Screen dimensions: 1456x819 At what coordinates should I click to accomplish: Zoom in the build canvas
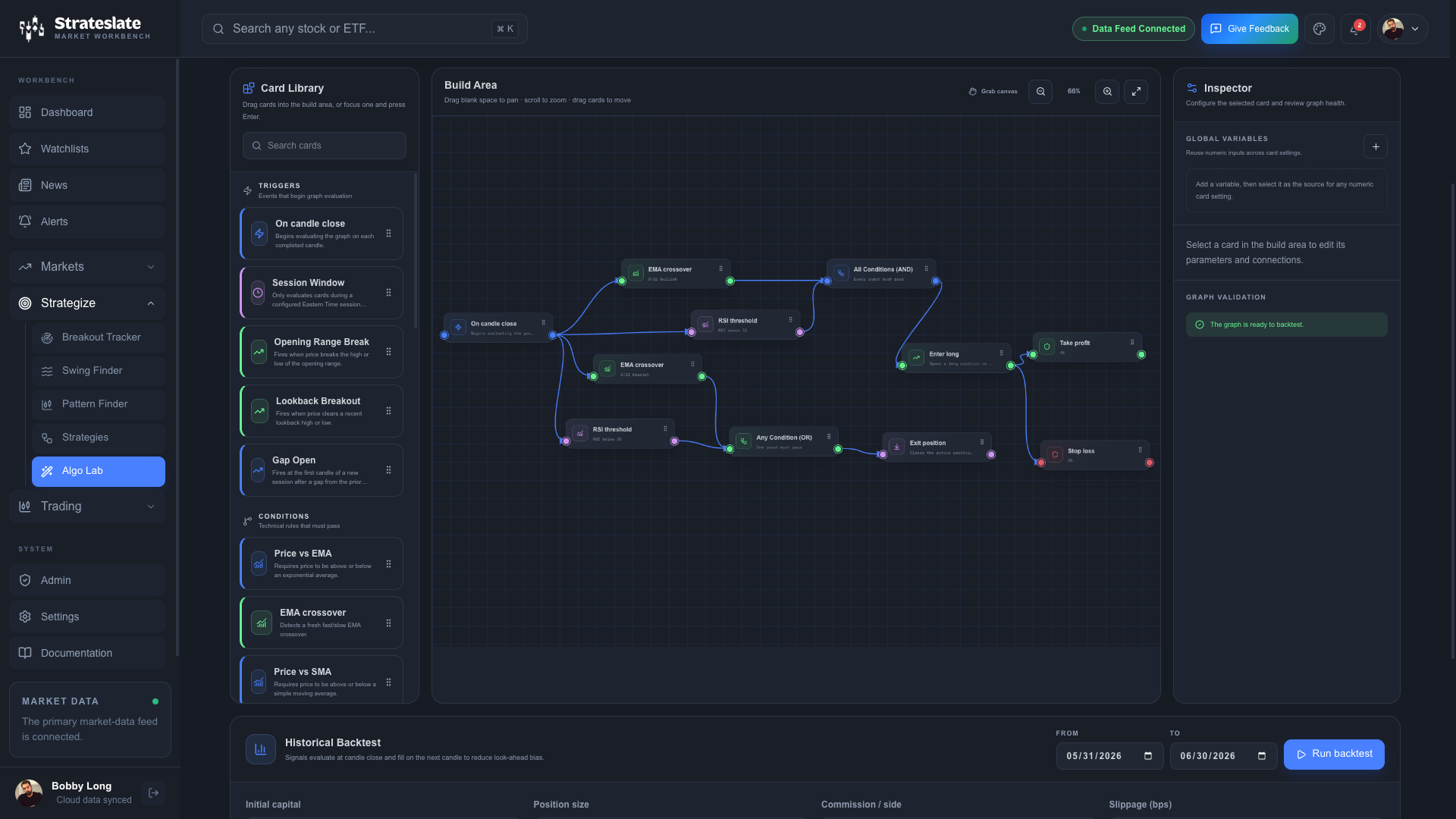point(1107,92)
